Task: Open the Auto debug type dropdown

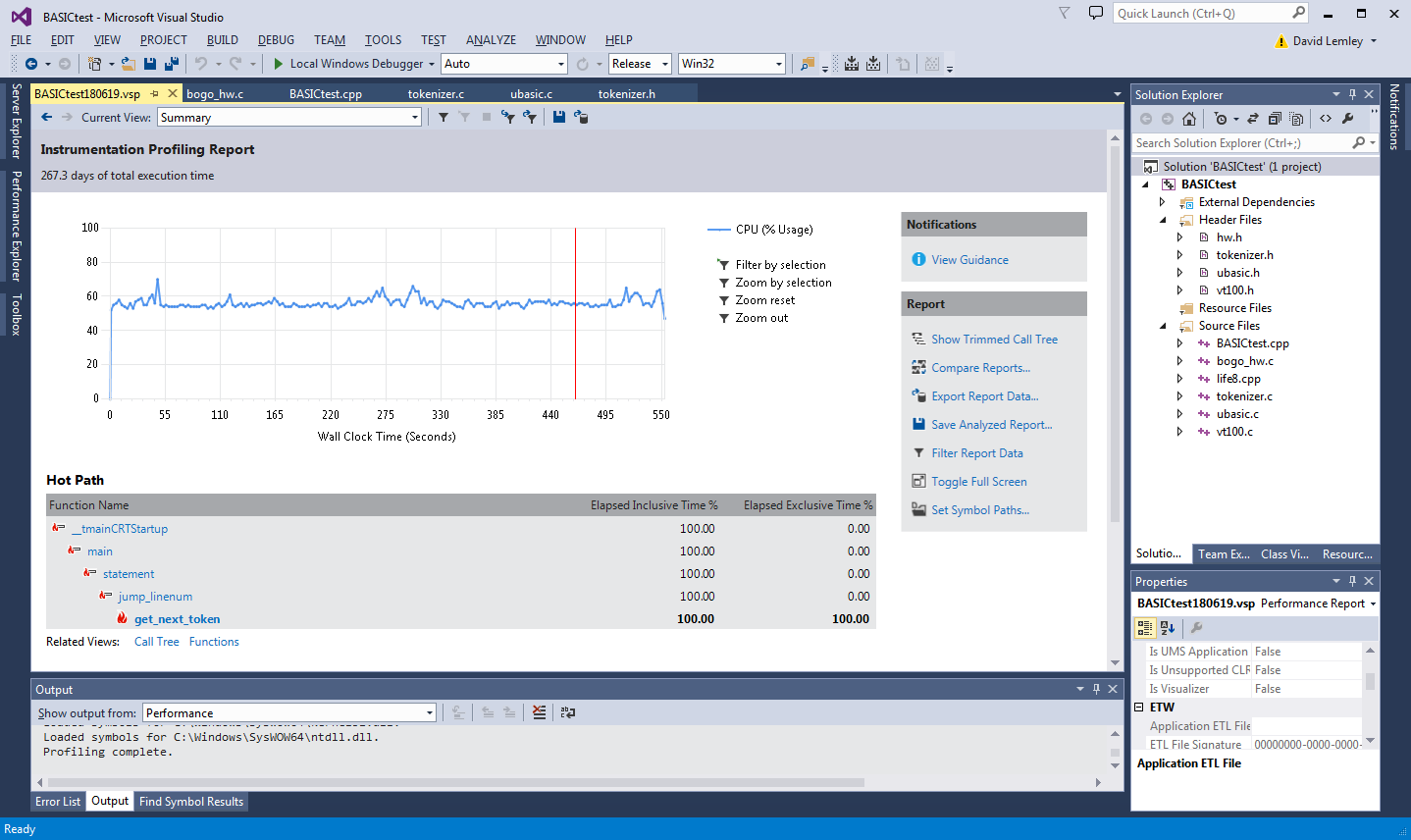Action: [561, 64]
